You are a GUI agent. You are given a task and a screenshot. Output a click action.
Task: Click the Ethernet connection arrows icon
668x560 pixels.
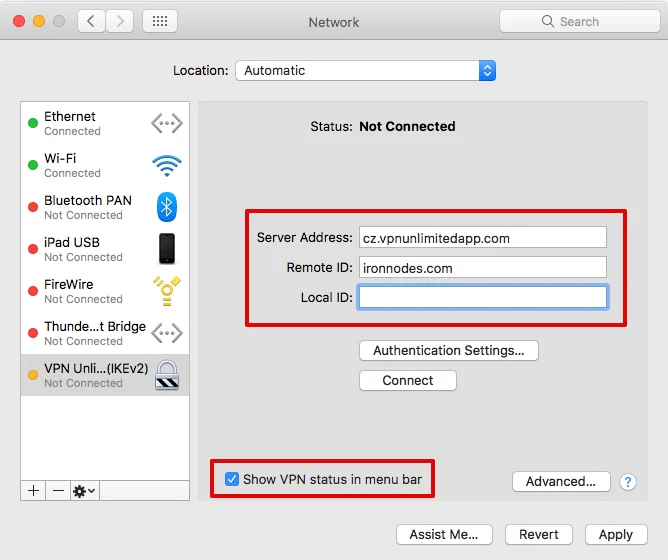(x=166, y=123)
